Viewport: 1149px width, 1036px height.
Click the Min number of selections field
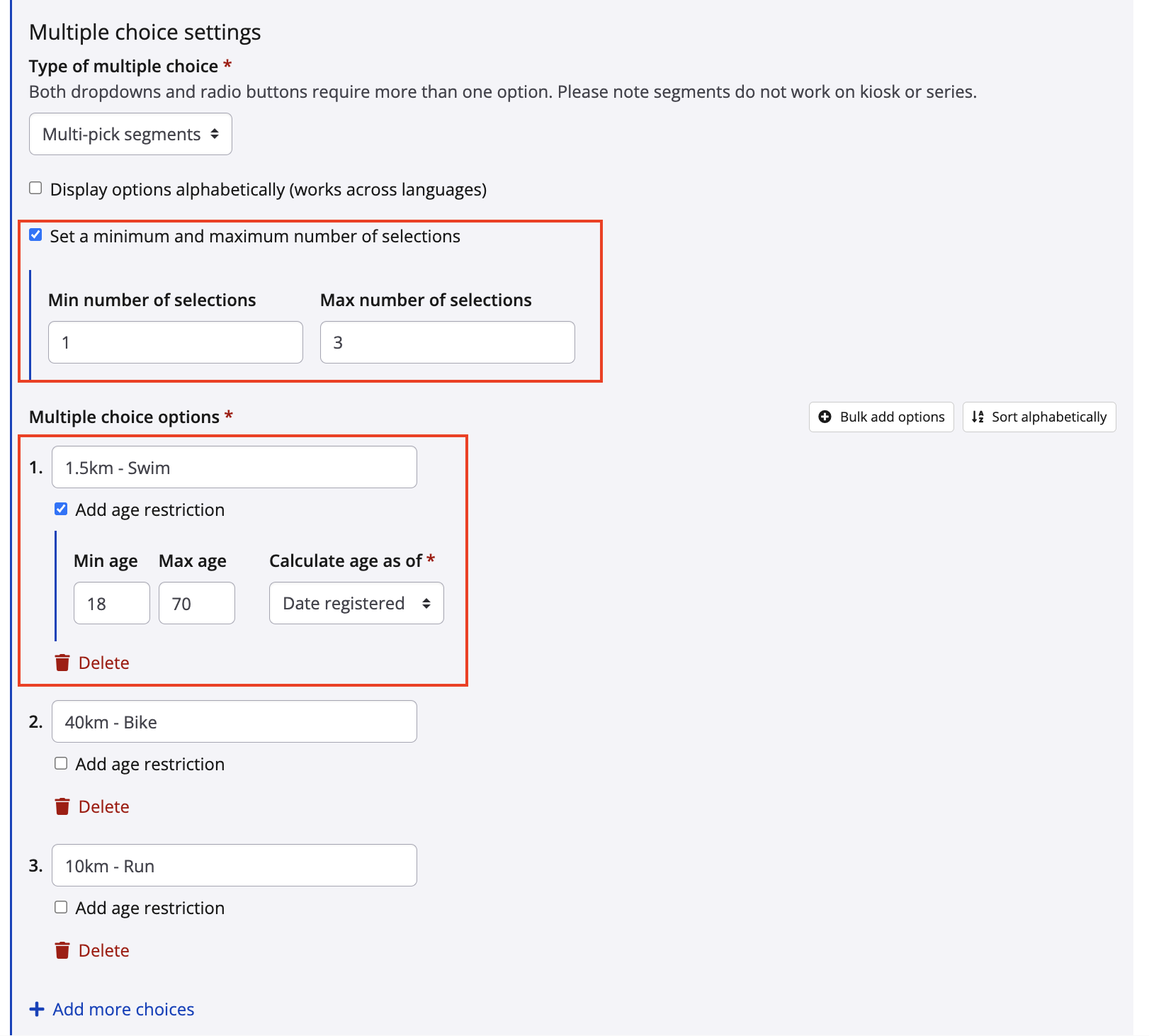176,342
